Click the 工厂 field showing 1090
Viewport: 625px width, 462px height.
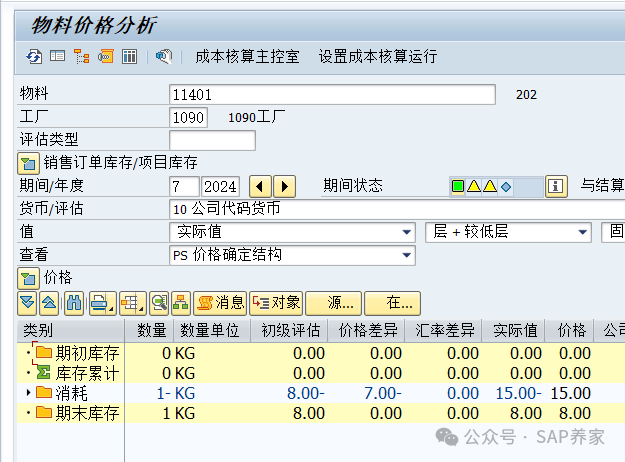pos(188,117)
